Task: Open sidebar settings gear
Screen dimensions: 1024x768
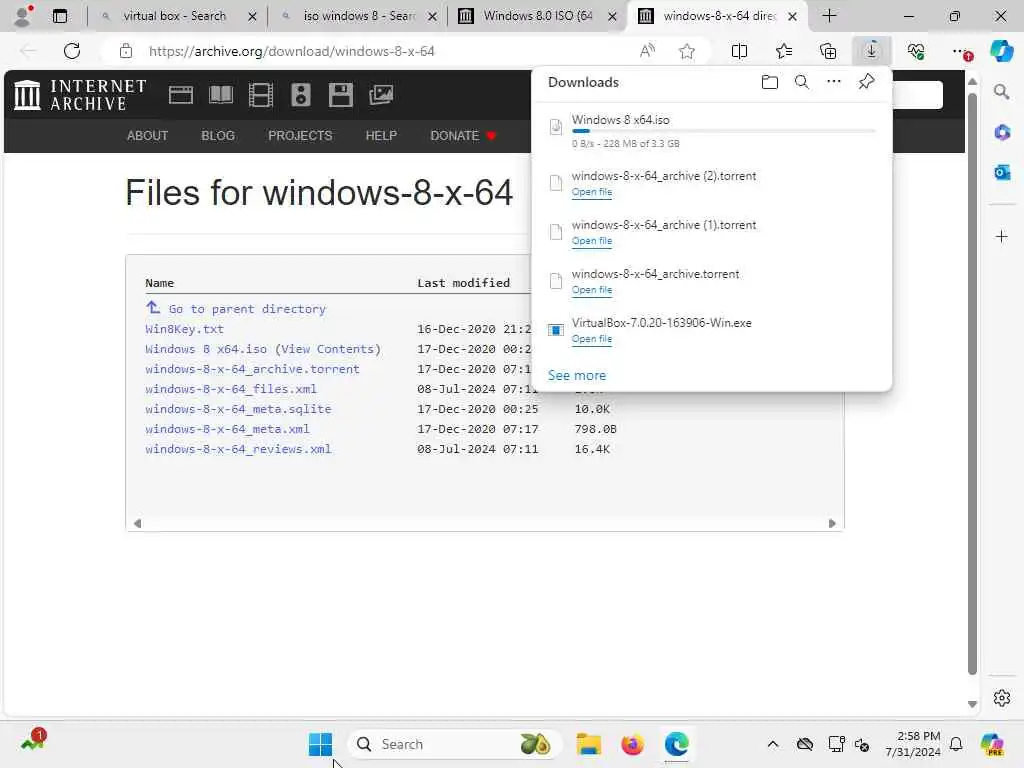Action: (x=1001, y=698)
